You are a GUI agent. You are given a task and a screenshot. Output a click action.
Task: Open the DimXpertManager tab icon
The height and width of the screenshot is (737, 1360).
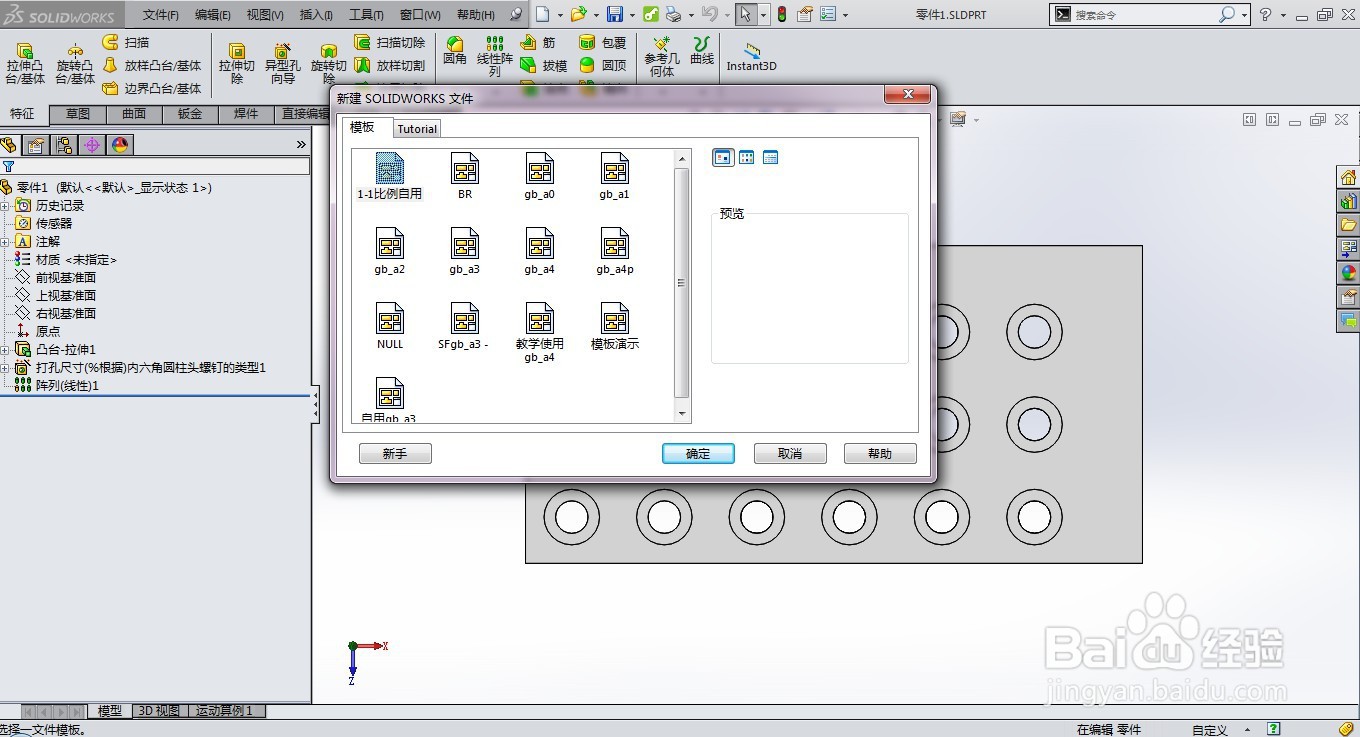click(x=92, y=145)
